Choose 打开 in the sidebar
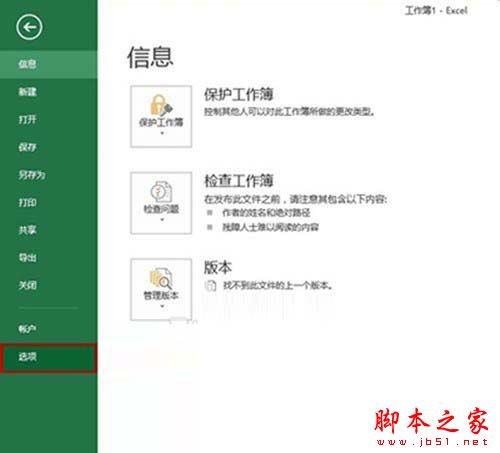 [49, 120]
